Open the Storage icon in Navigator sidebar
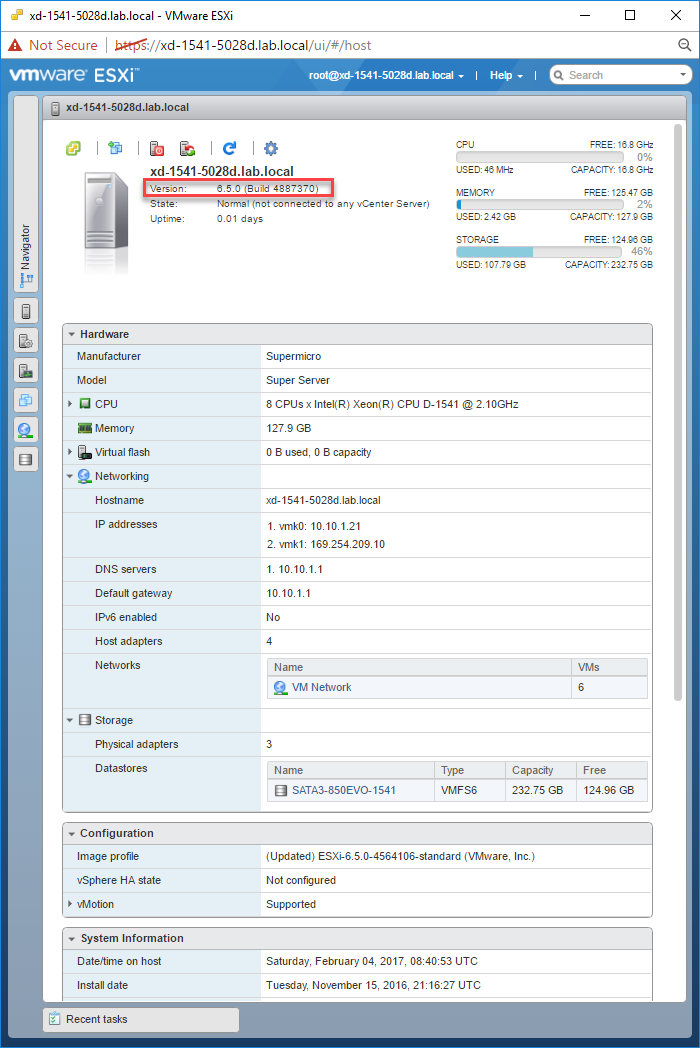700x1048 pixels. click(26, 459)
